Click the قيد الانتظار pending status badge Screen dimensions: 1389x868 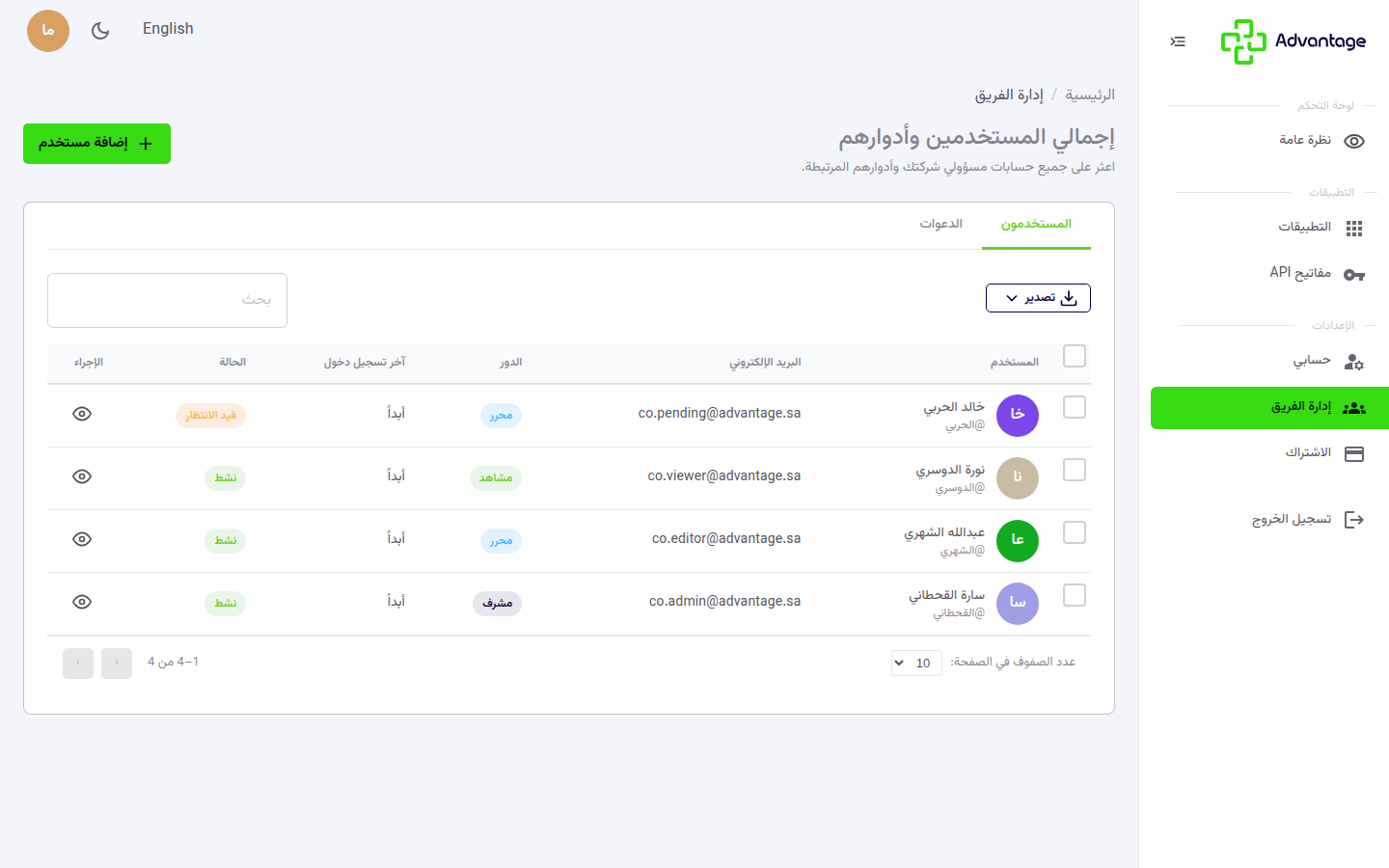(210, 416)
